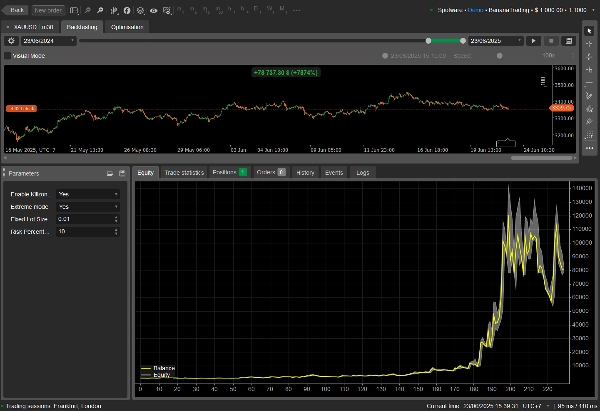Image resolution: width=600 pixels, height=411 pixels.
Task: Click the stop backtest button
Action: 550,41
